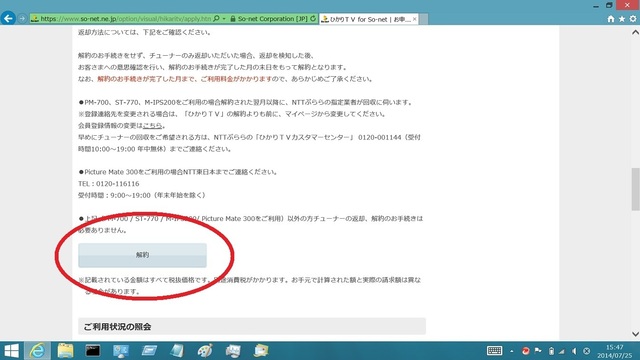The image size is (640, 360).
Task: Click the search magnifier in address bar
Action: (x=216, y=19)
